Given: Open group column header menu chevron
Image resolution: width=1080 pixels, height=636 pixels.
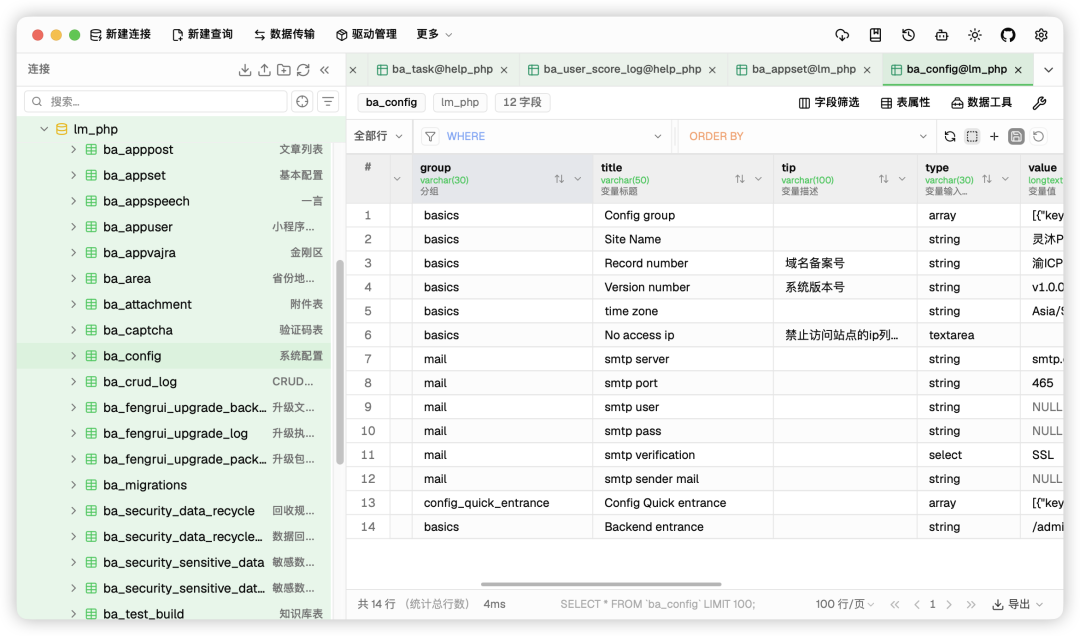Looking at the screenshot, I should click(x=578, y=179).
